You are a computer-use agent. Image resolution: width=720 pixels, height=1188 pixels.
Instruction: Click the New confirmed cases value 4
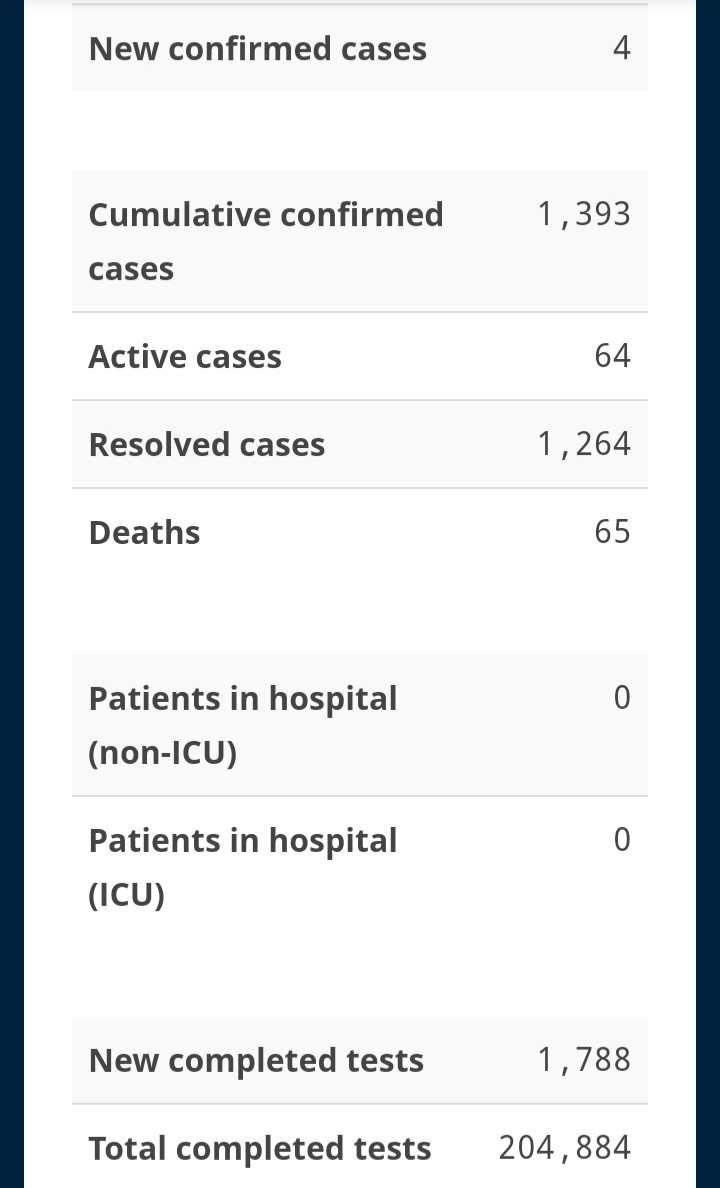(x=621, y=48)
